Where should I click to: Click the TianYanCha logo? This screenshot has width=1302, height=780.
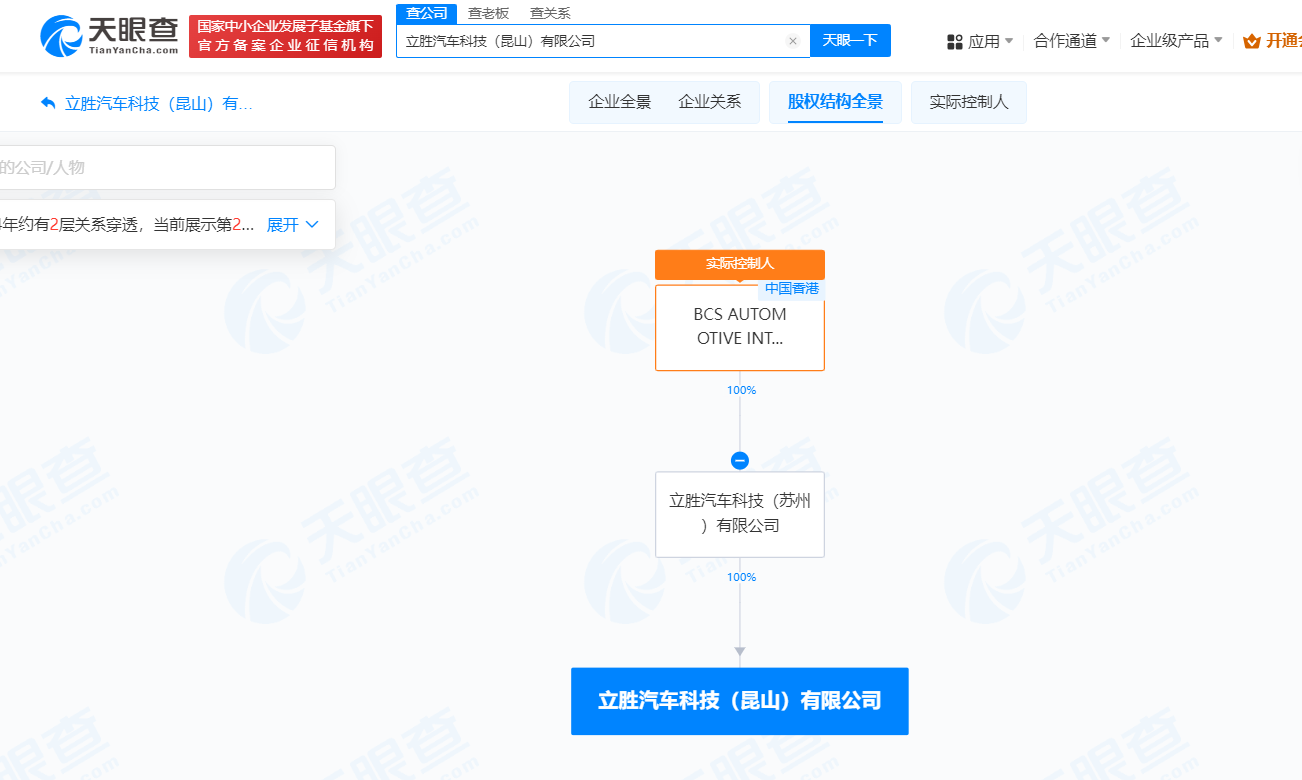[x=109, y=36]
